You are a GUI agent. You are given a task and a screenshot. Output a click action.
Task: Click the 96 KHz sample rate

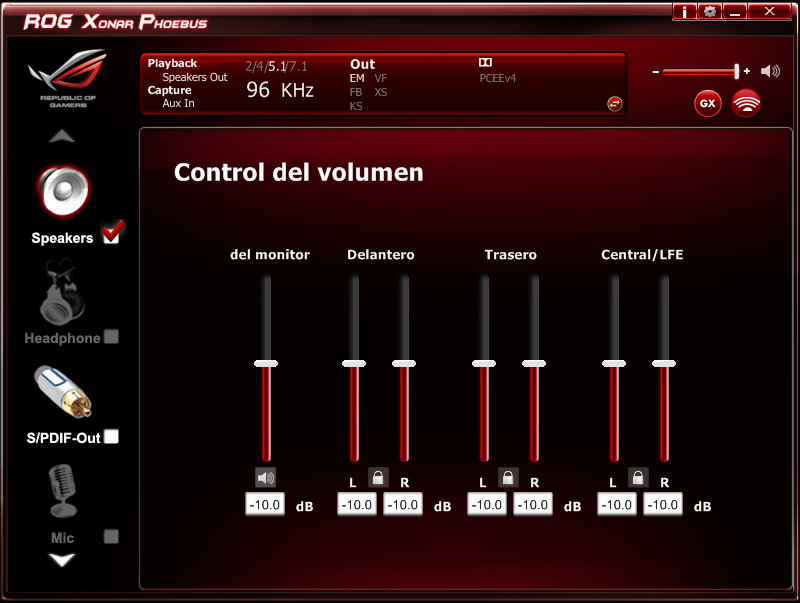[280, 90]
